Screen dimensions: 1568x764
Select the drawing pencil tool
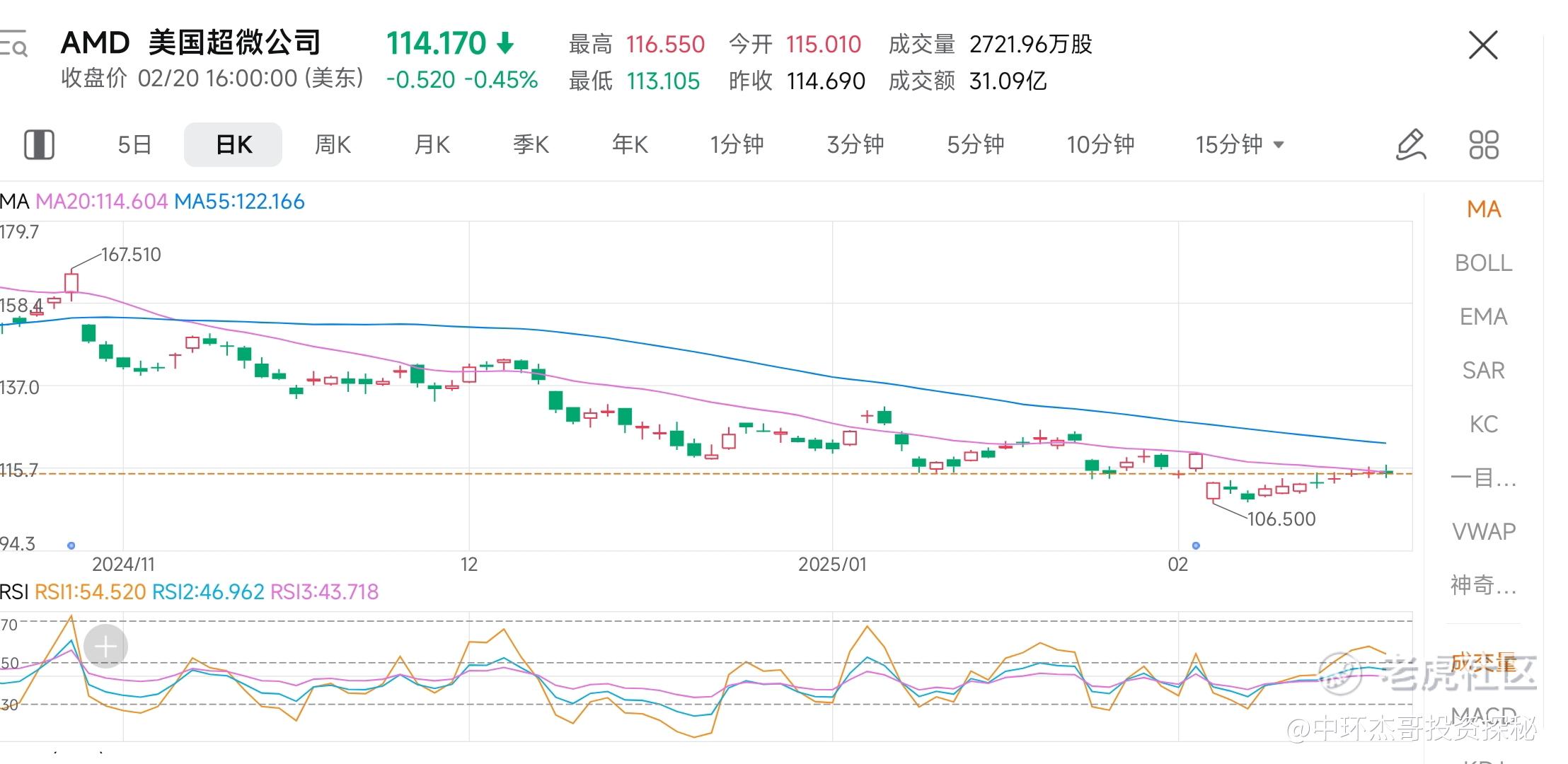coord(1410,145)
